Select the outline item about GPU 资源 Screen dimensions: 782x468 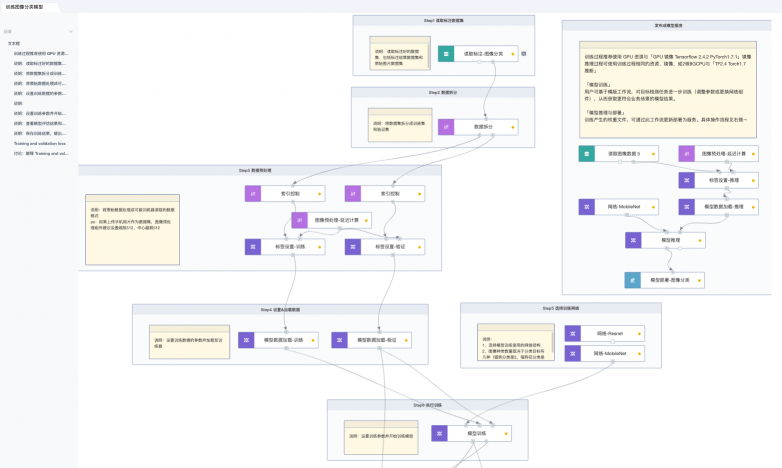[x=40, y=53]
